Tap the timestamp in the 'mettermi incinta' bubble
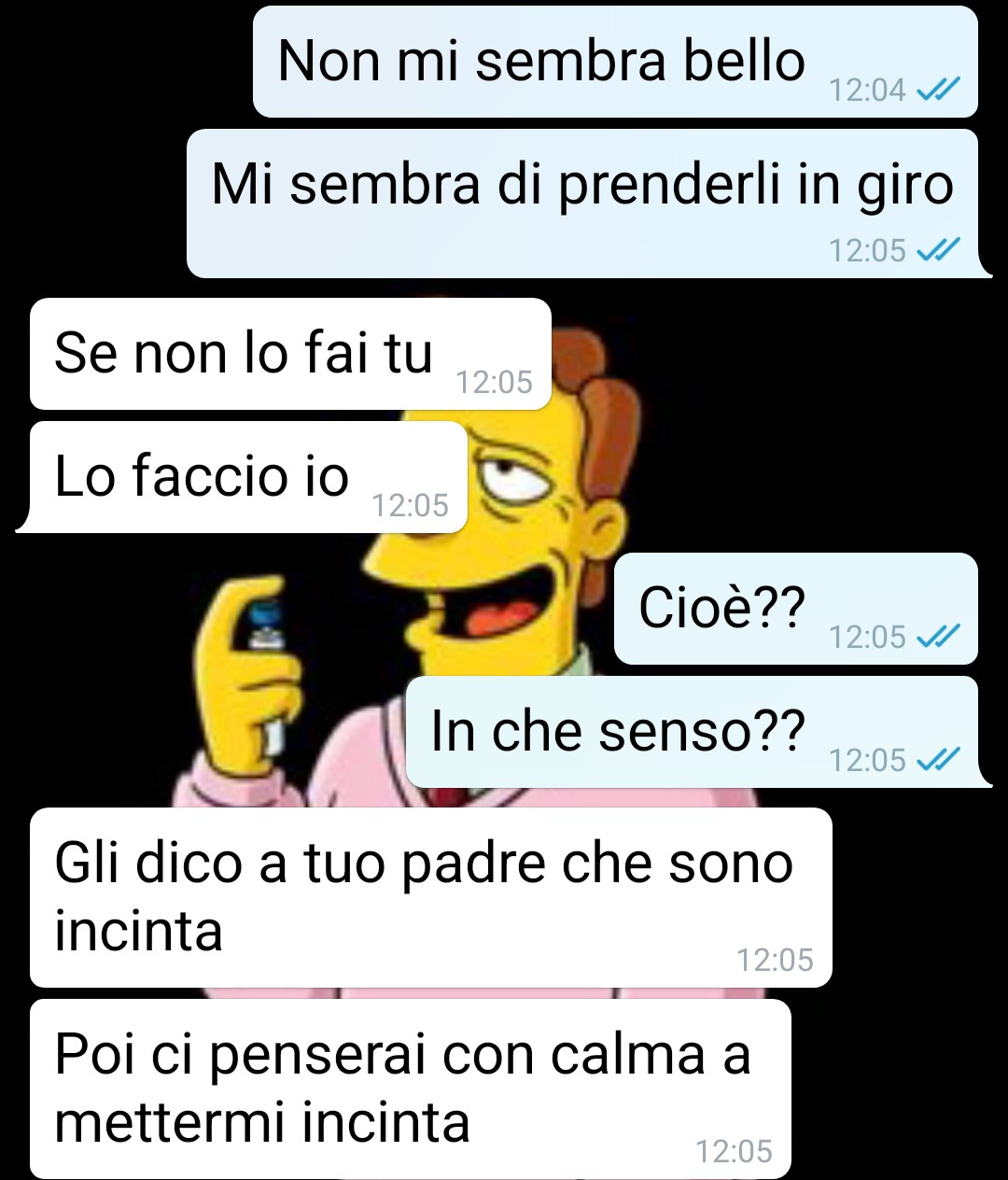 coord(734,1151)
